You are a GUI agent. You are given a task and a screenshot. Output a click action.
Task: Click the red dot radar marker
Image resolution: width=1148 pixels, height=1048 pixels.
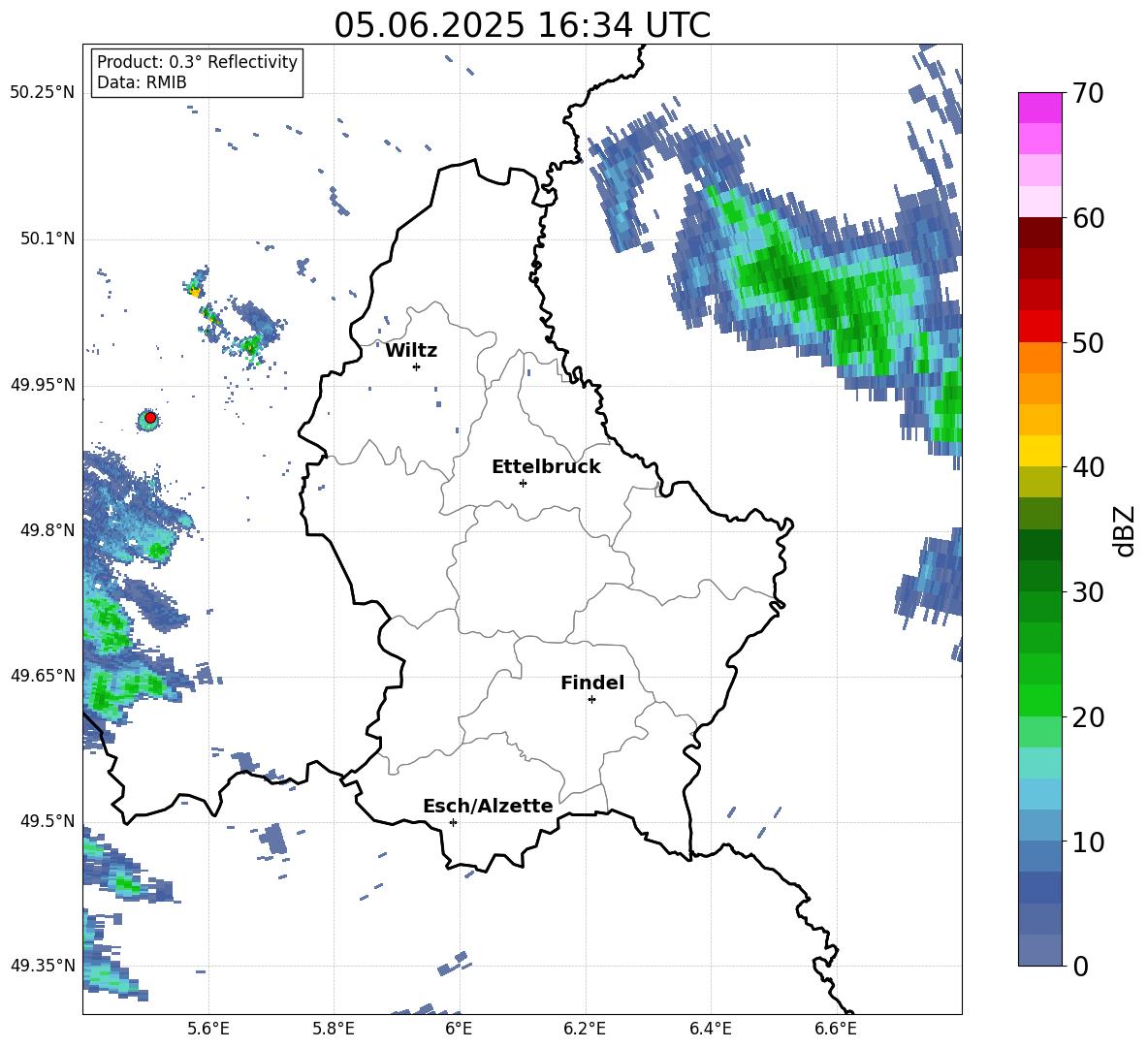[150, 418]
